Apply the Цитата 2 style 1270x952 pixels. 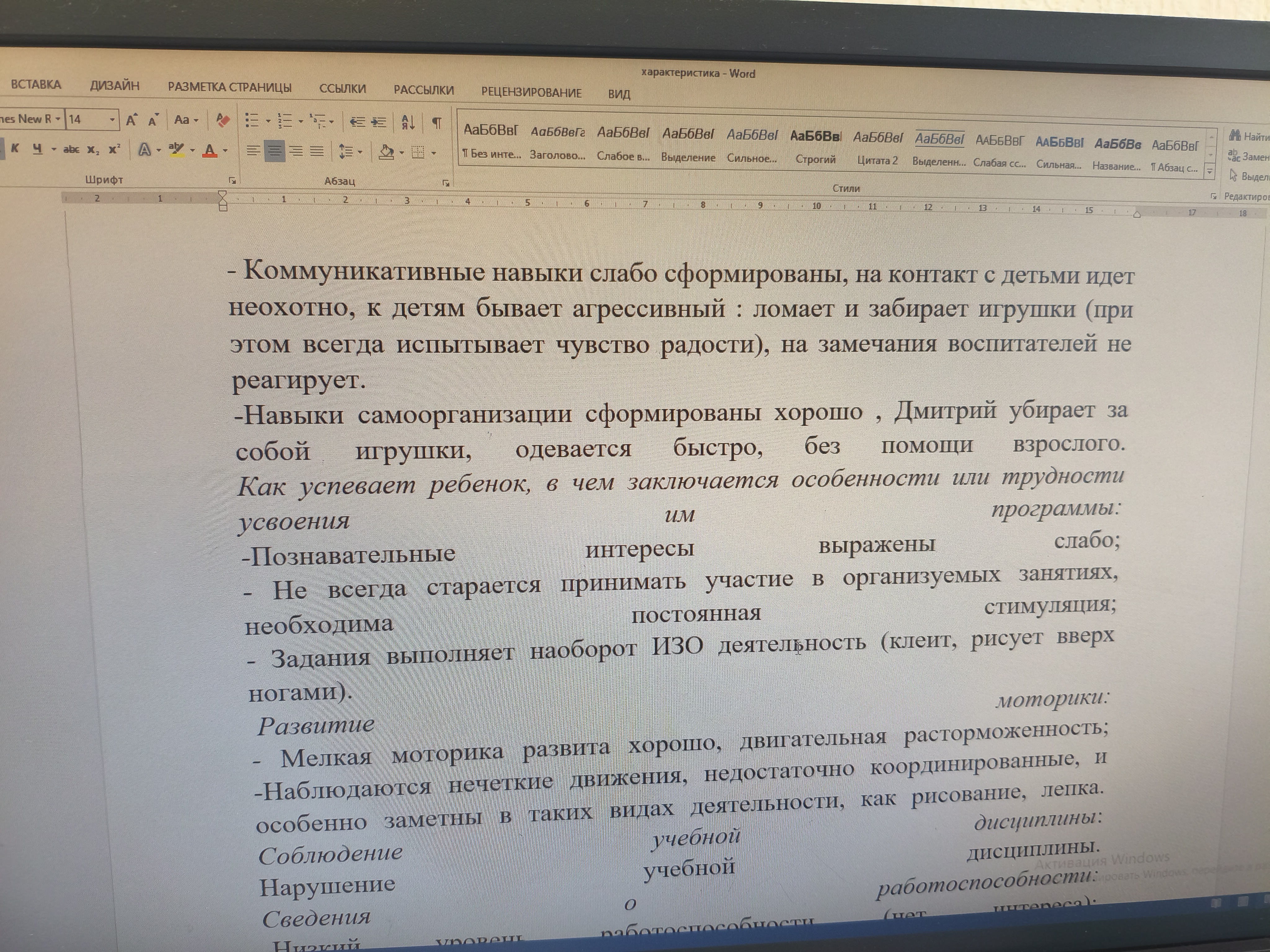(x=877, y=148)
